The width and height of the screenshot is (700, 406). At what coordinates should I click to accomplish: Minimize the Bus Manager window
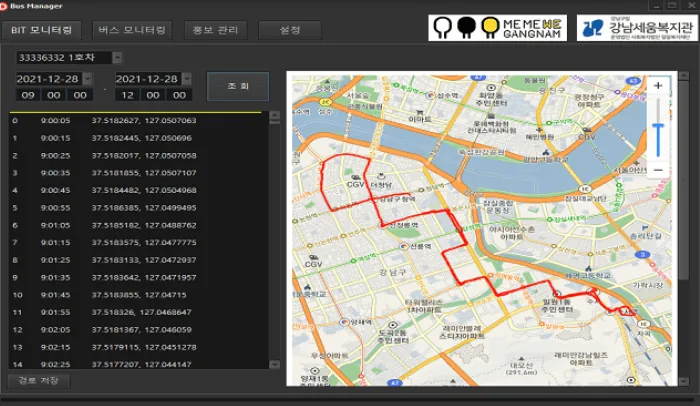pos(656,6)
